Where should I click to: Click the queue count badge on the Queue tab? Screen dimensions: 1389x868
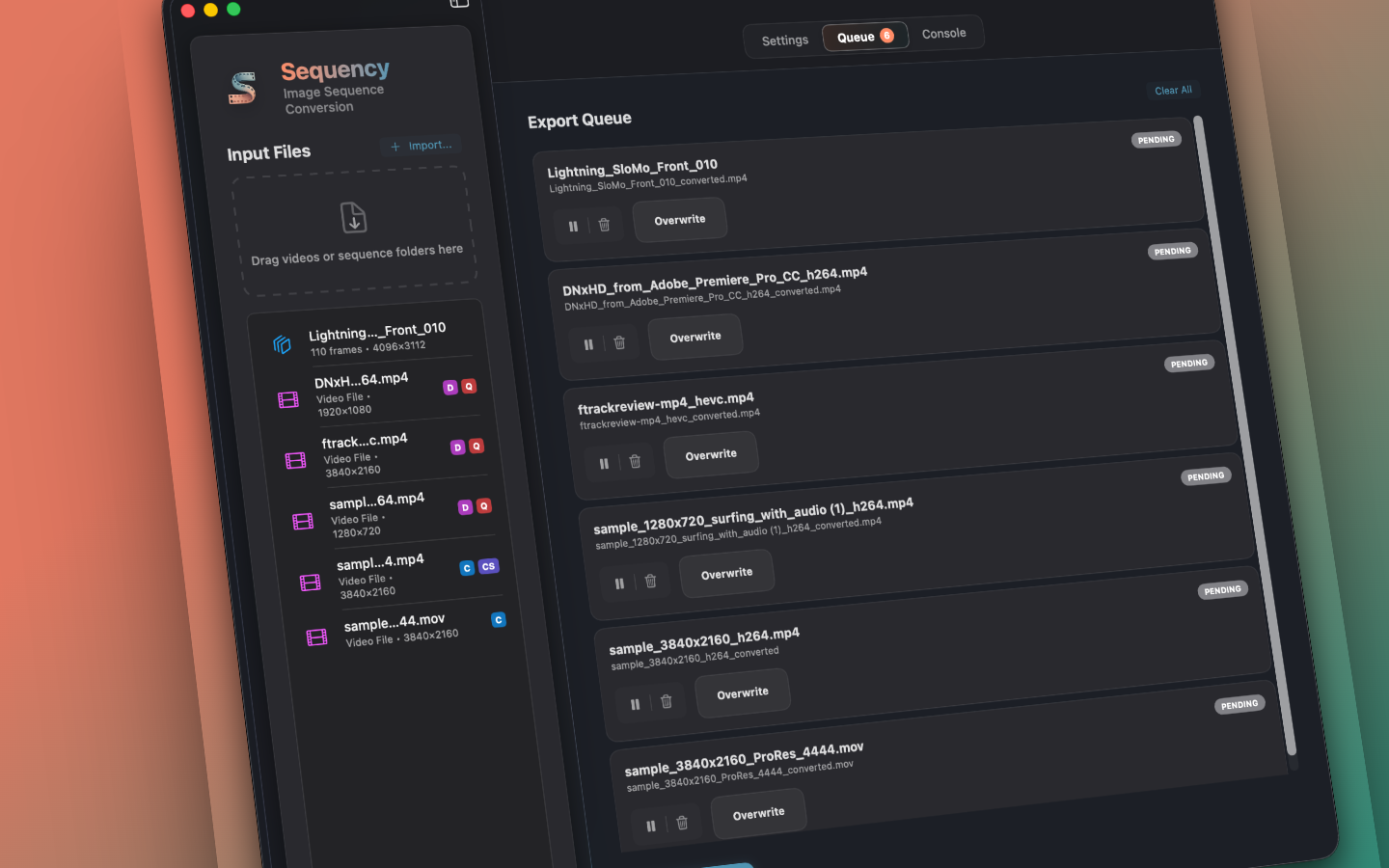pos(886,36)
